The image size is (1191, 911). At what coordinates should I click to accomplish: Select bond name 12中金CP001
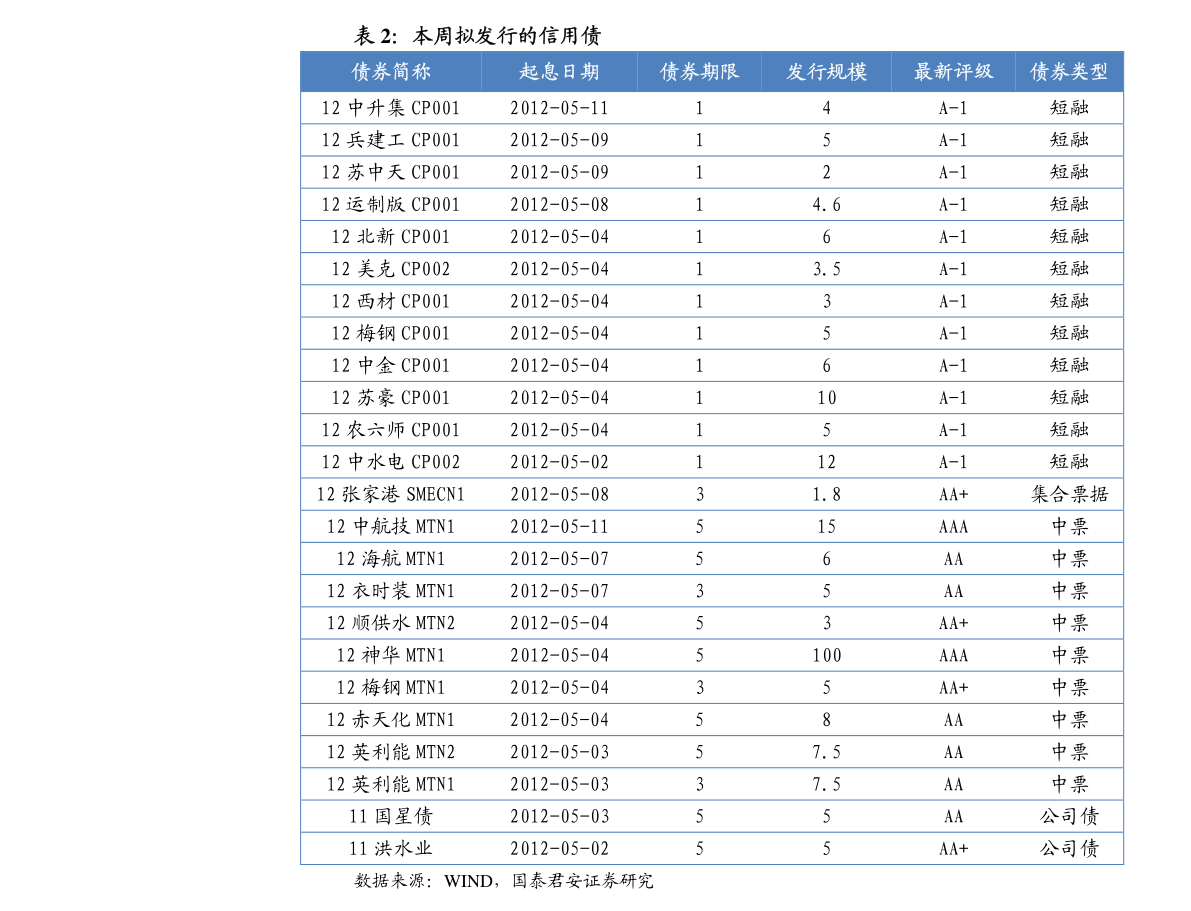(391, 365)
